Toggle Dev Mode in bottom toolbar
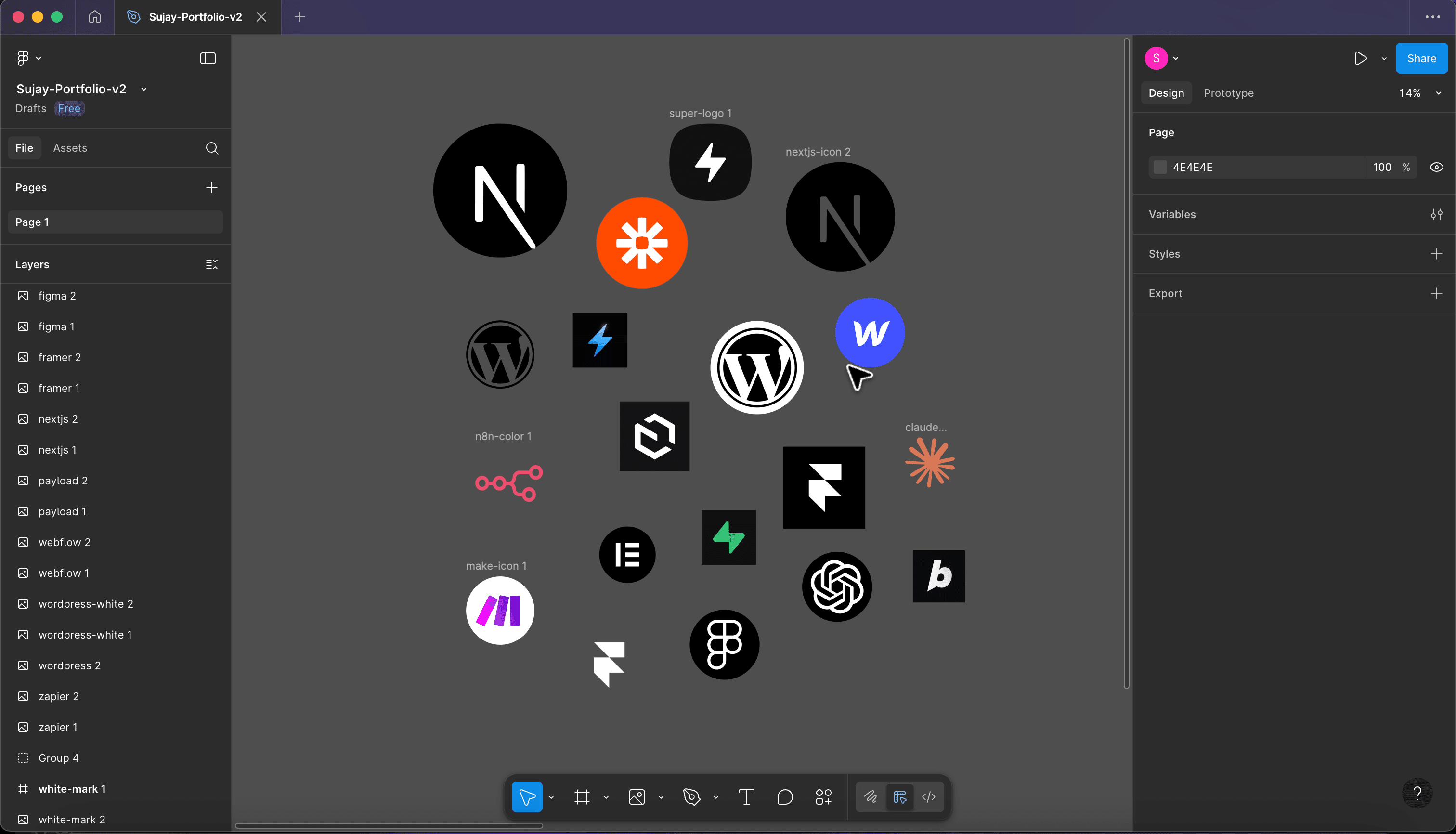Screen dimensions: 1456x834 click(928, 797)
